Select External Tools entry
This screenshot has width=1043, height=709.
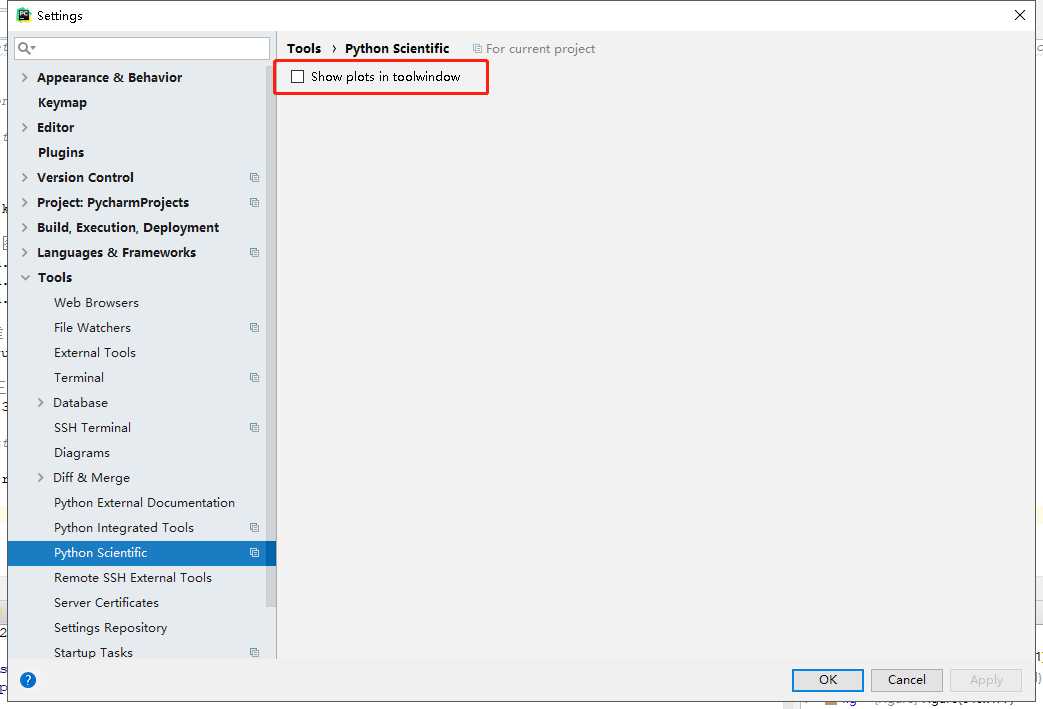tap(94, 353)
